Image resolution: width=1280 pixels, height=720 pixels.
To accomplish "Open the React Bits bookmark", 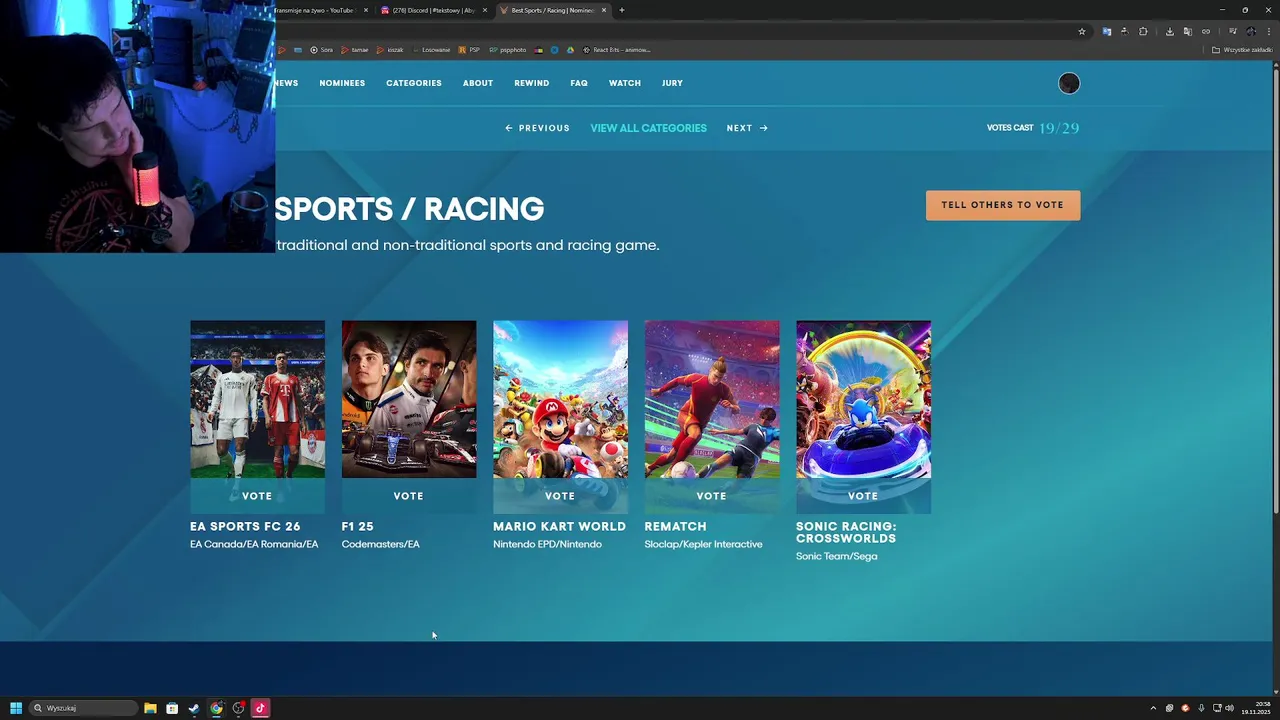I will pos(617,49).
